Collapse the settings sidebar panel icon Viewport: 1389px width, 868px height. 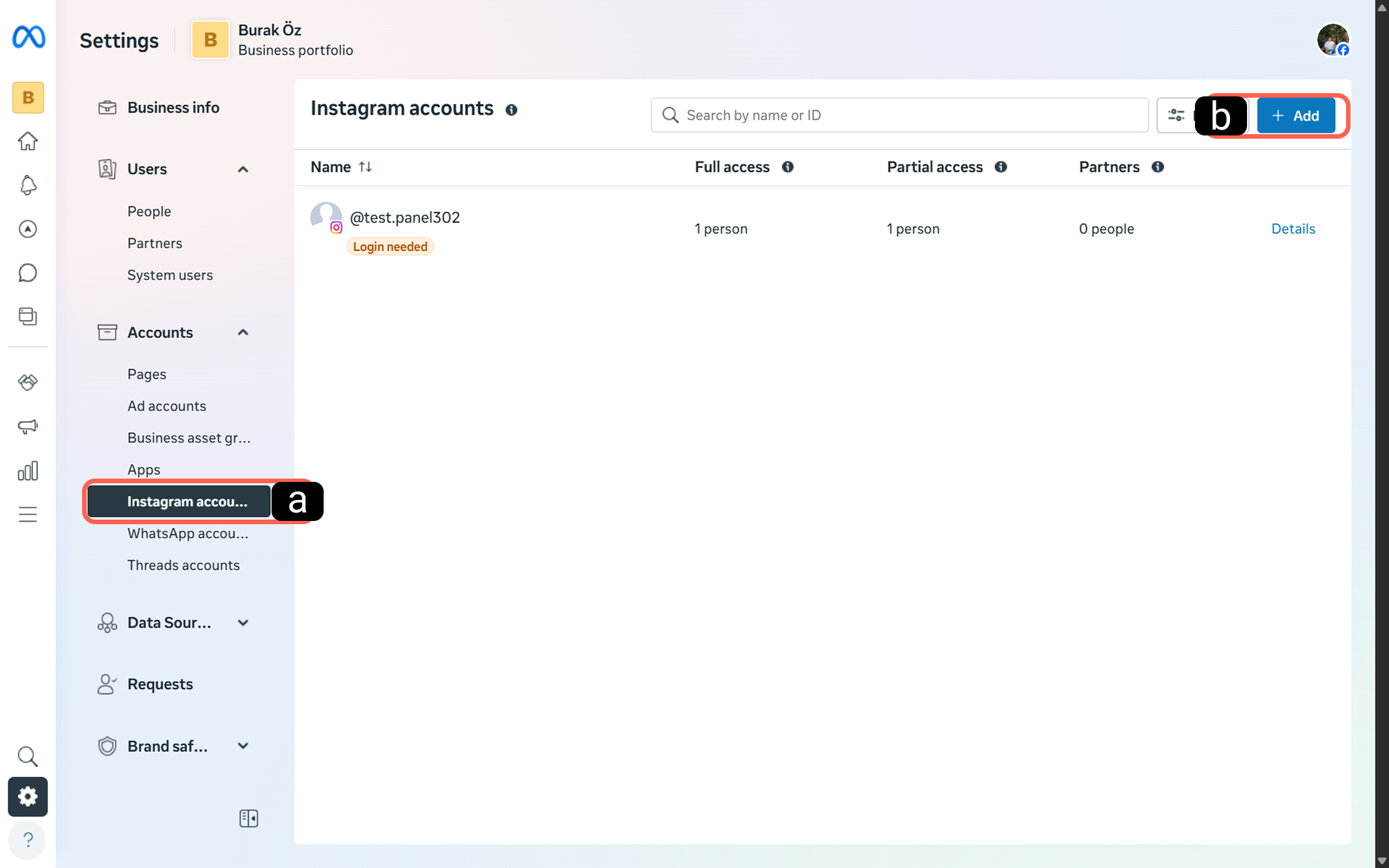point(249,819)
